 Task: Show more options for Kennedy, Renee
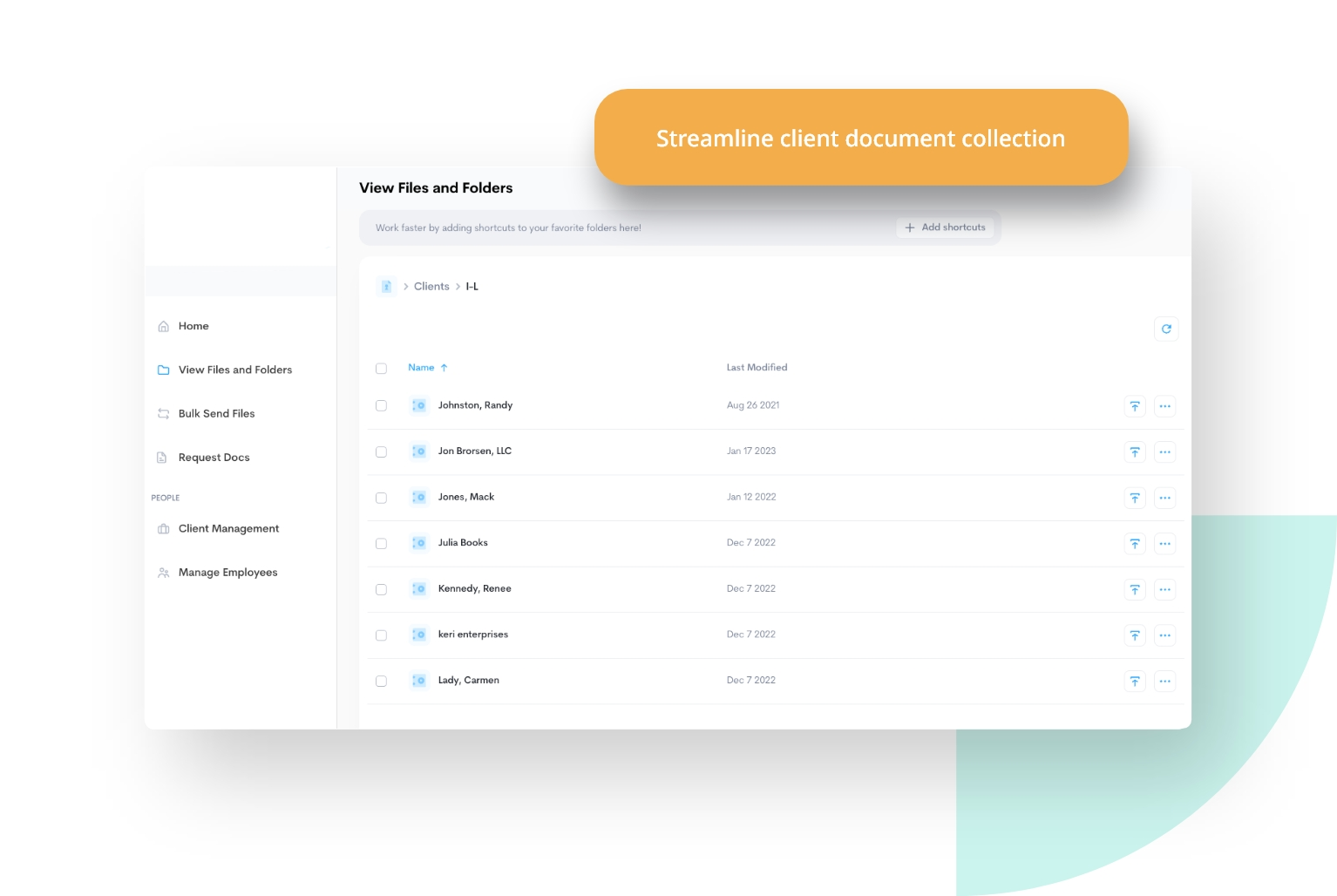tap(1164, 589)
